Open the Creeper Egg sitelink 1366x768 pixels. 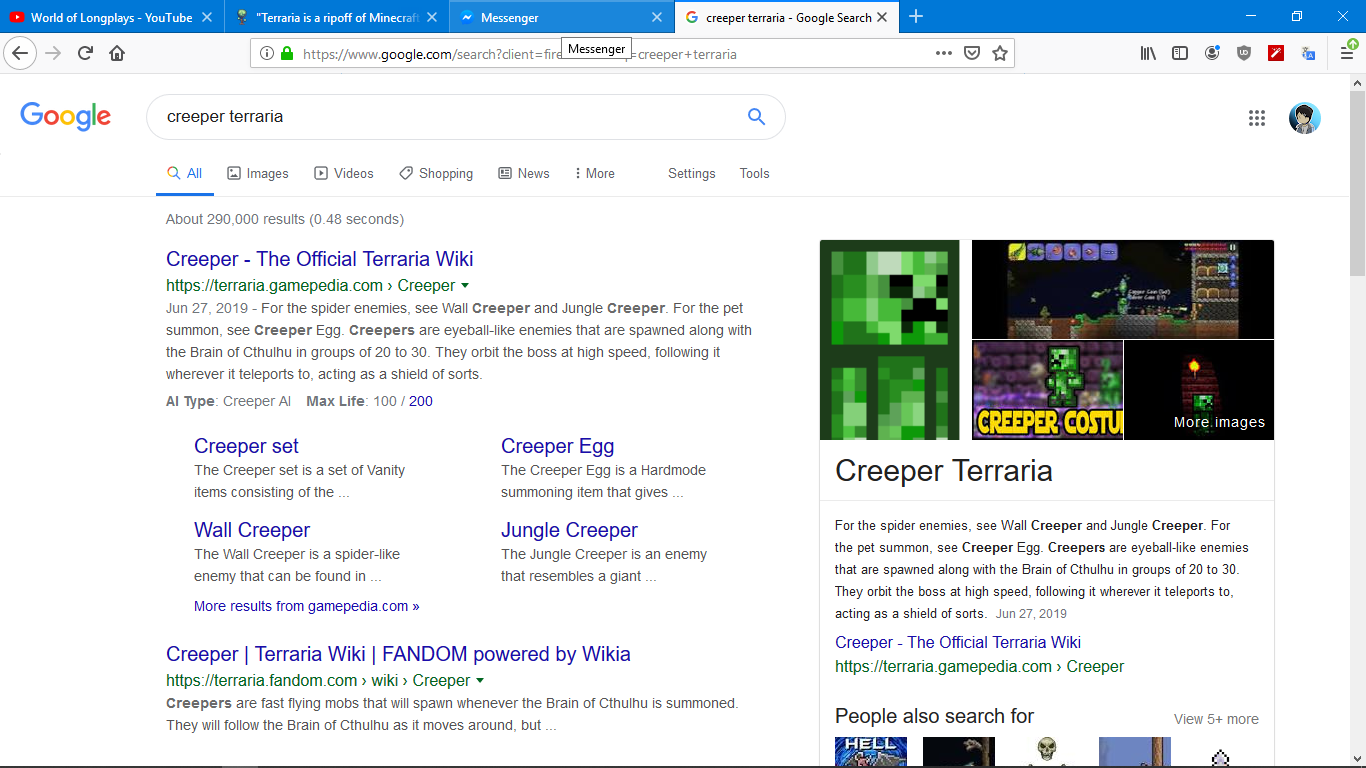pyautogui.click(x=558, y=446)
